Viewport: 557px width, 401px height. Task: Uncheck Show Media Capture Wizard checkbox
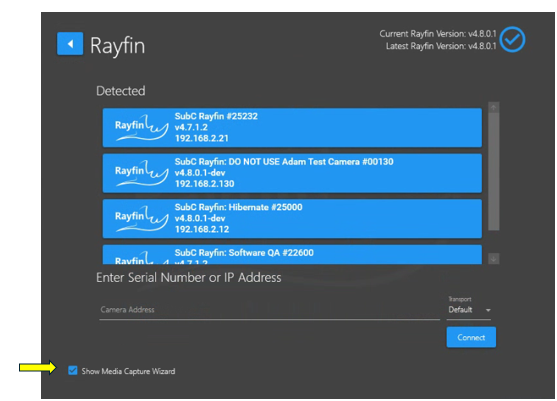coord(73,370)
